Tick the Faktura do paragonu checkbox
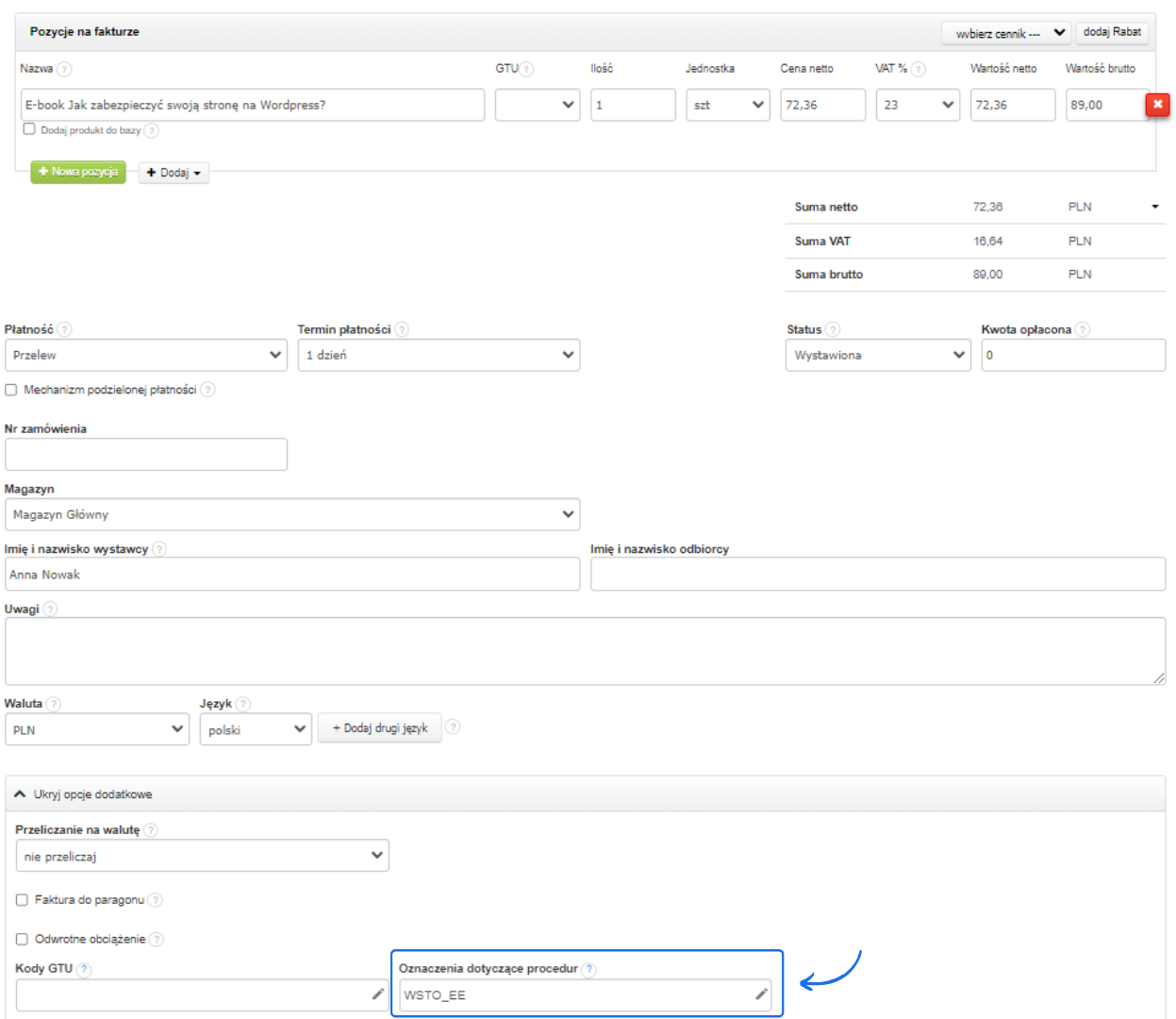The image size is (1176, 1019). tap(22, 900)
